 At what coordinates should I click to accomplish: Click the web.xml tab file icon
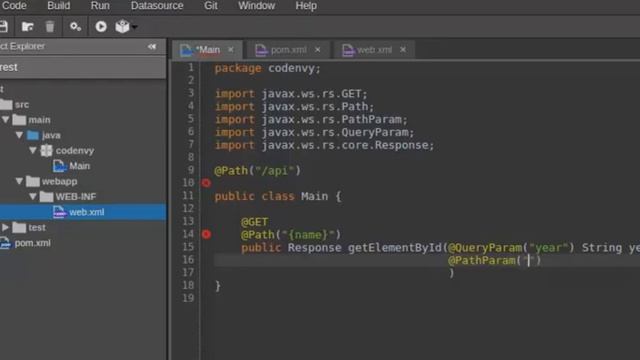click(347, 50)
